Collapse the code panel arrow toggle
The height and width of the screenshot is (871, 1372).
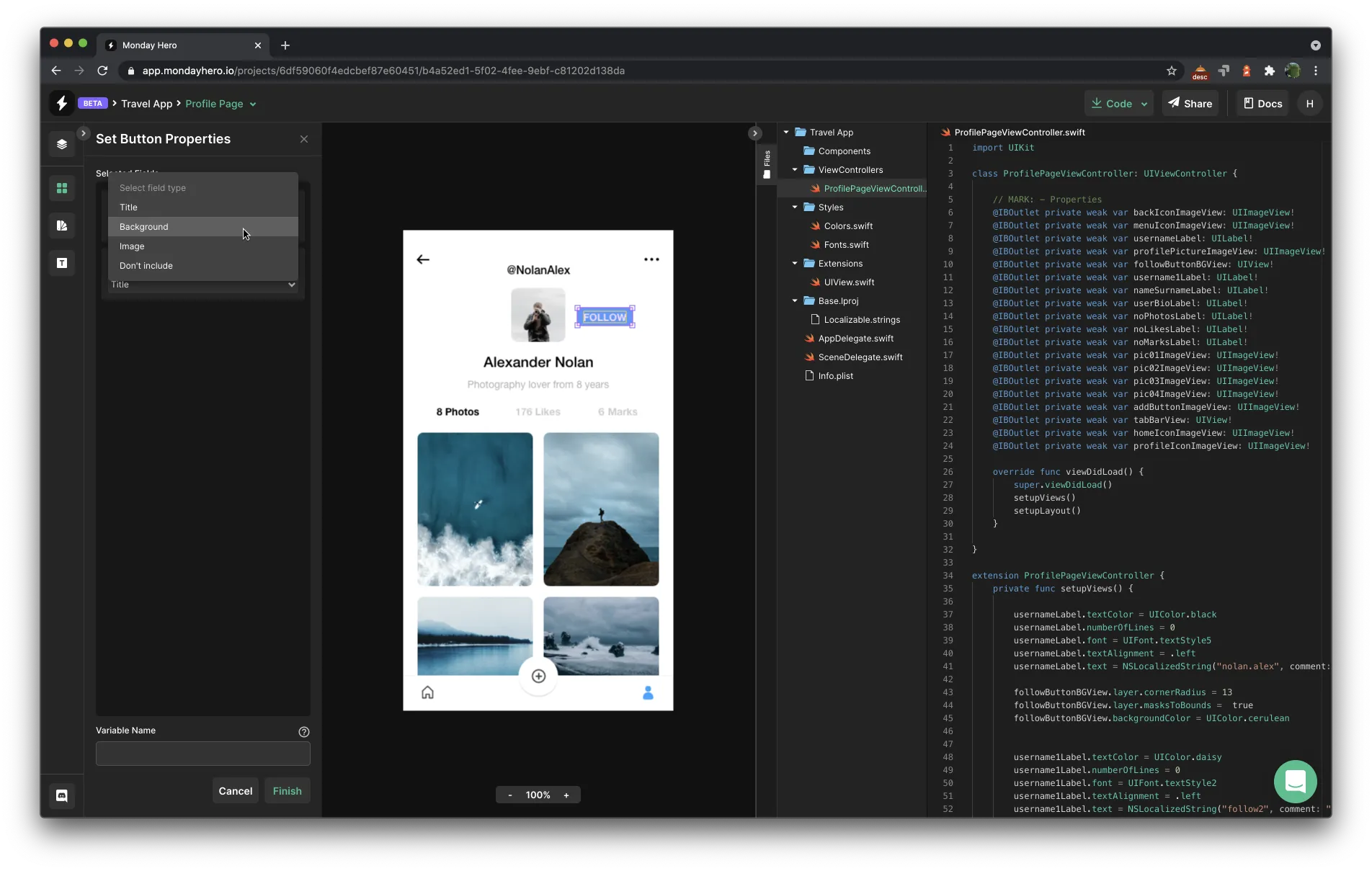click(754, 133)
